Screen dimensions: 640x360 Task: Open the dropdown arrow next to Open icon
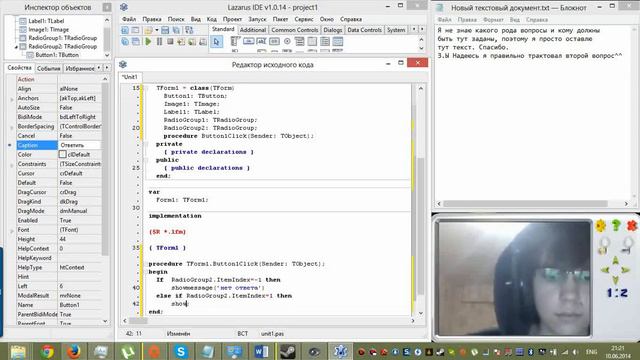tap(156, 30)
